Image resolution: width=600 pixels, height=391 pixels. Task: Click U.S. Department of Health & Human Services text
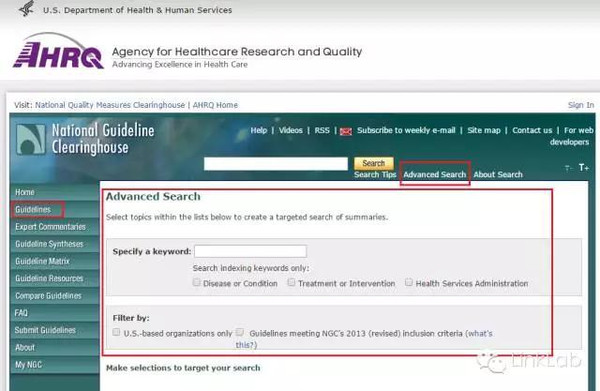(x=137, y=10)
